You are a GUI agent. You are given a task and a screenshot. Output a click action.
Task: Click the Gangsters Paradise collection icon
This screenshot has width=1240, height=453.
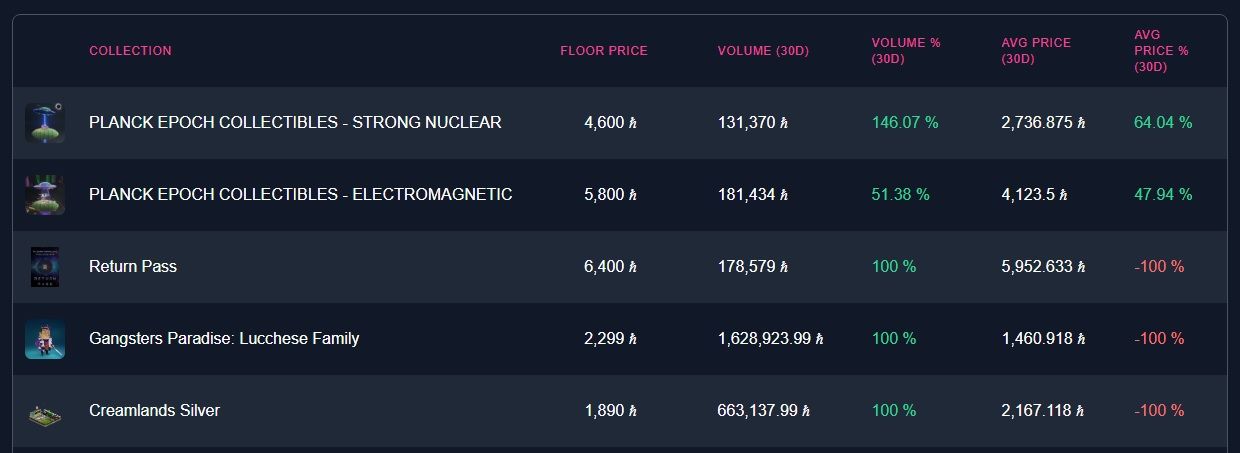click(45, 339)
